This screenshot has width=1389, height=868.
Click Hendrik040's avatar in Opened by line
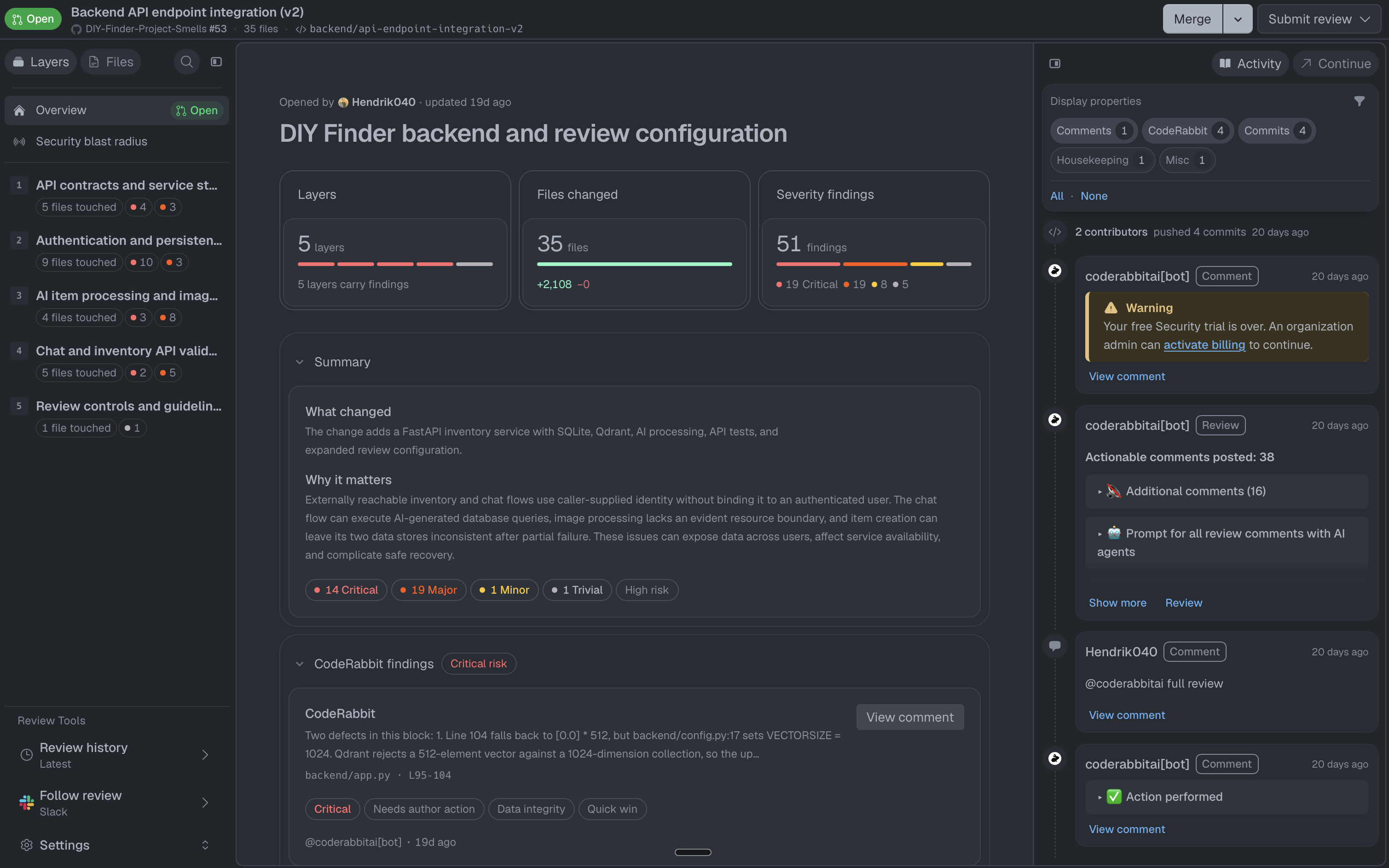[343, 102]
